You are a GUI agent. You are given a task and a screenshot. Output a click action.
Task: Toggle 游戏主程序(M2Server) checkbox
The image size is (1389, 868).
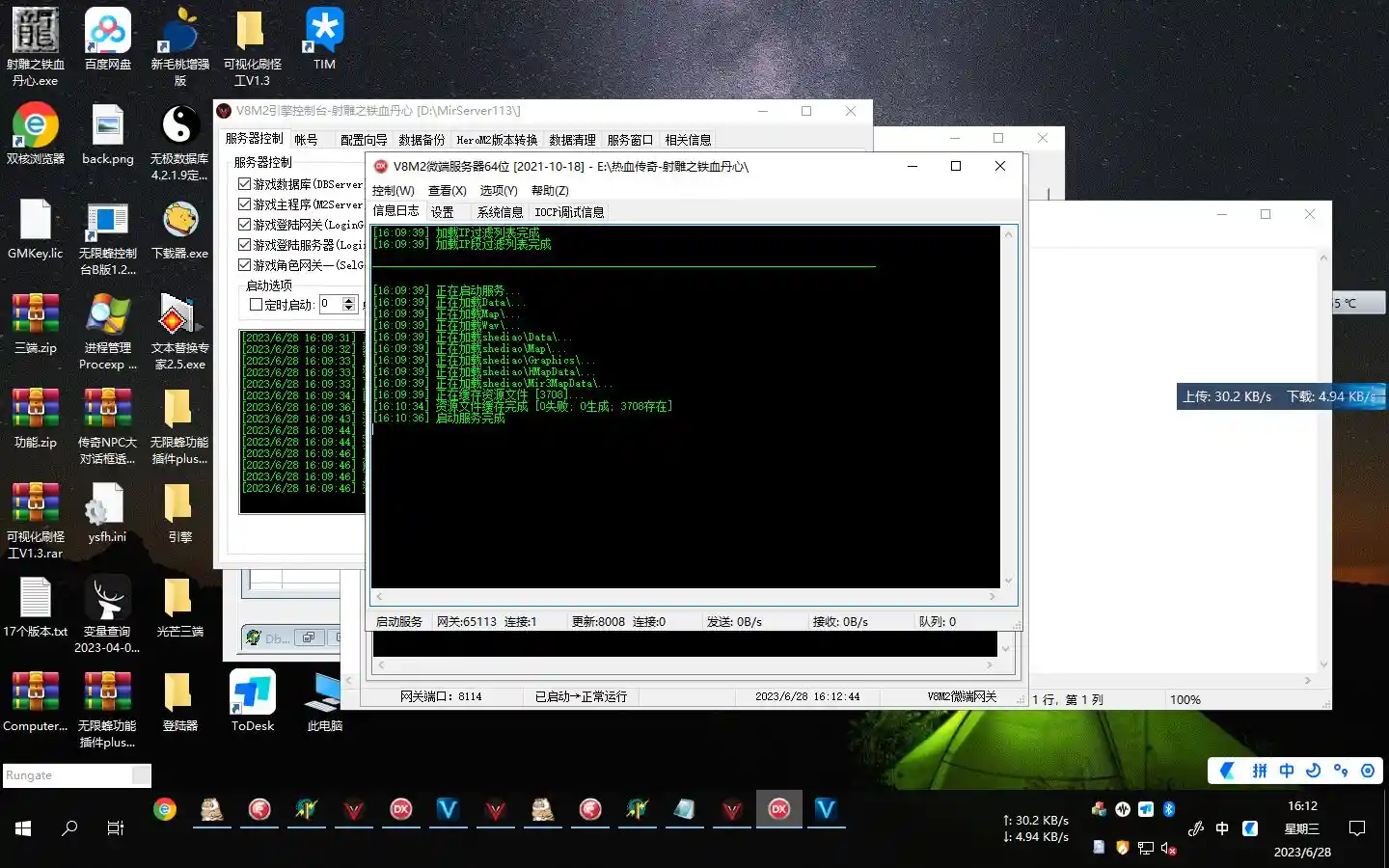245,203
